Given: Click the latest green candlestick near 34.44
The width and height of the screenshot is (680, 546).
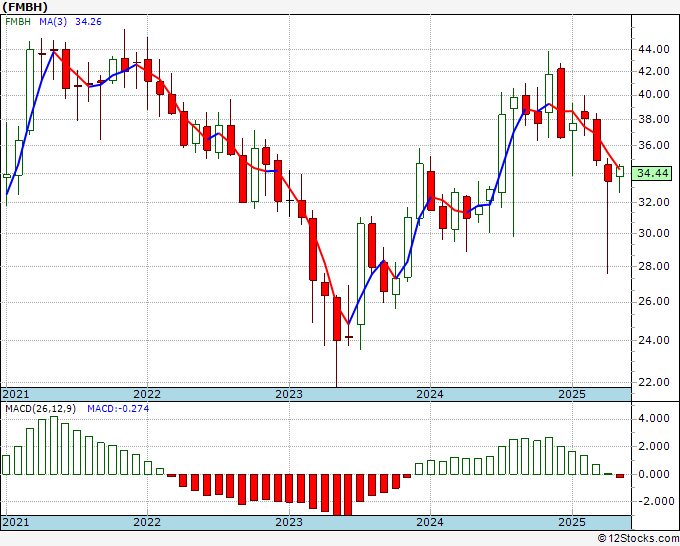Looking at the screenshot, I should 620,172.
